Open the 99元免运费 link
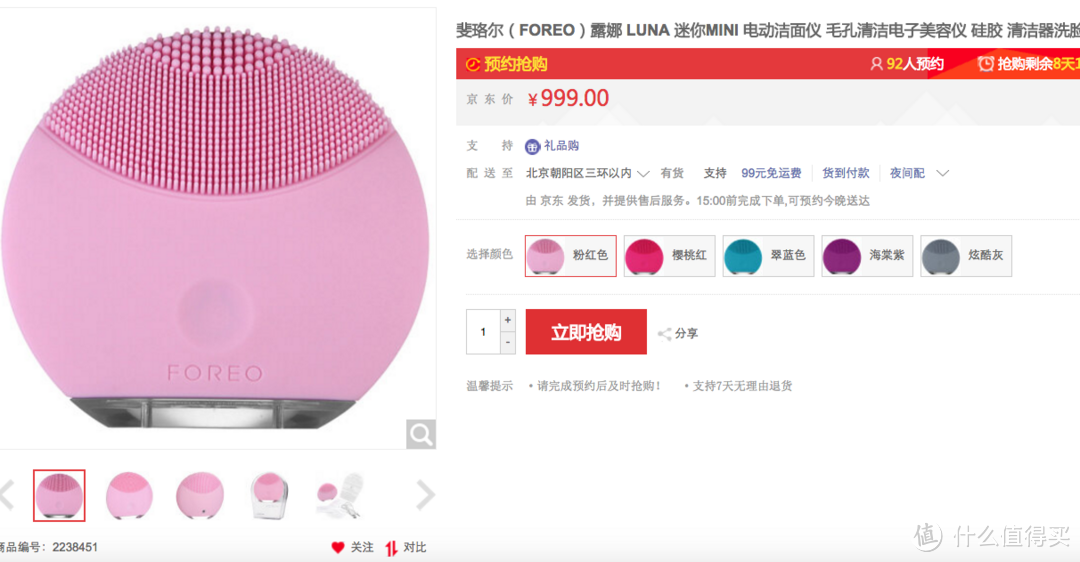Screen dimensions: 1080x562 [771, 174]
